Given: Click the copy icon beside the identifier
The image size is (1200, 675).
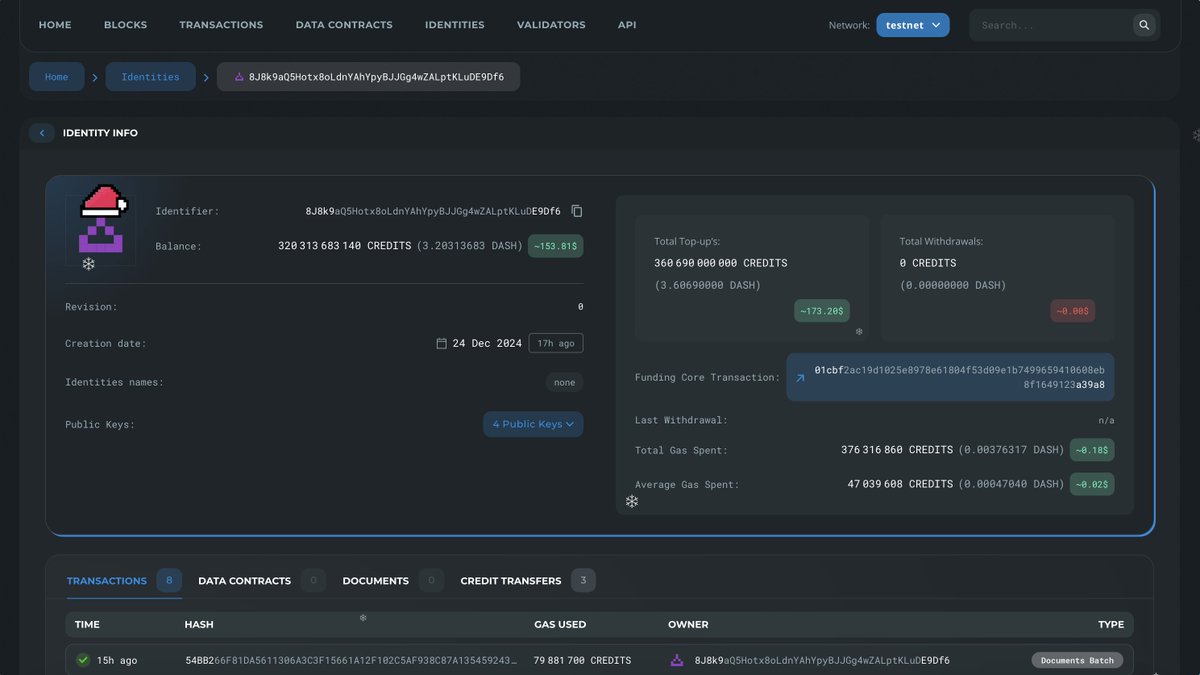Looking at the screenshot, I should coord(577,211).
